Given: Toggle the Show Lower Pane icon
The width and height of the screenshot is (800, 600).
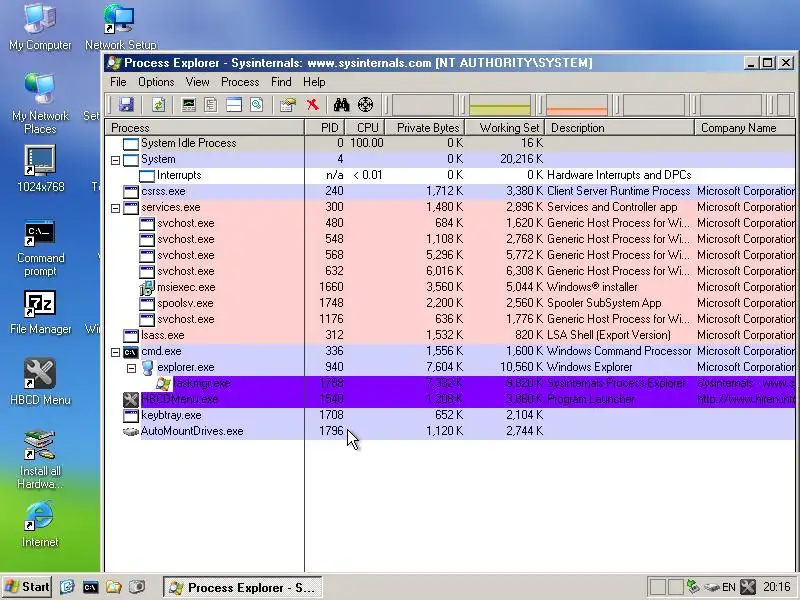Looking at the screenshot, I should pos(234,105).
